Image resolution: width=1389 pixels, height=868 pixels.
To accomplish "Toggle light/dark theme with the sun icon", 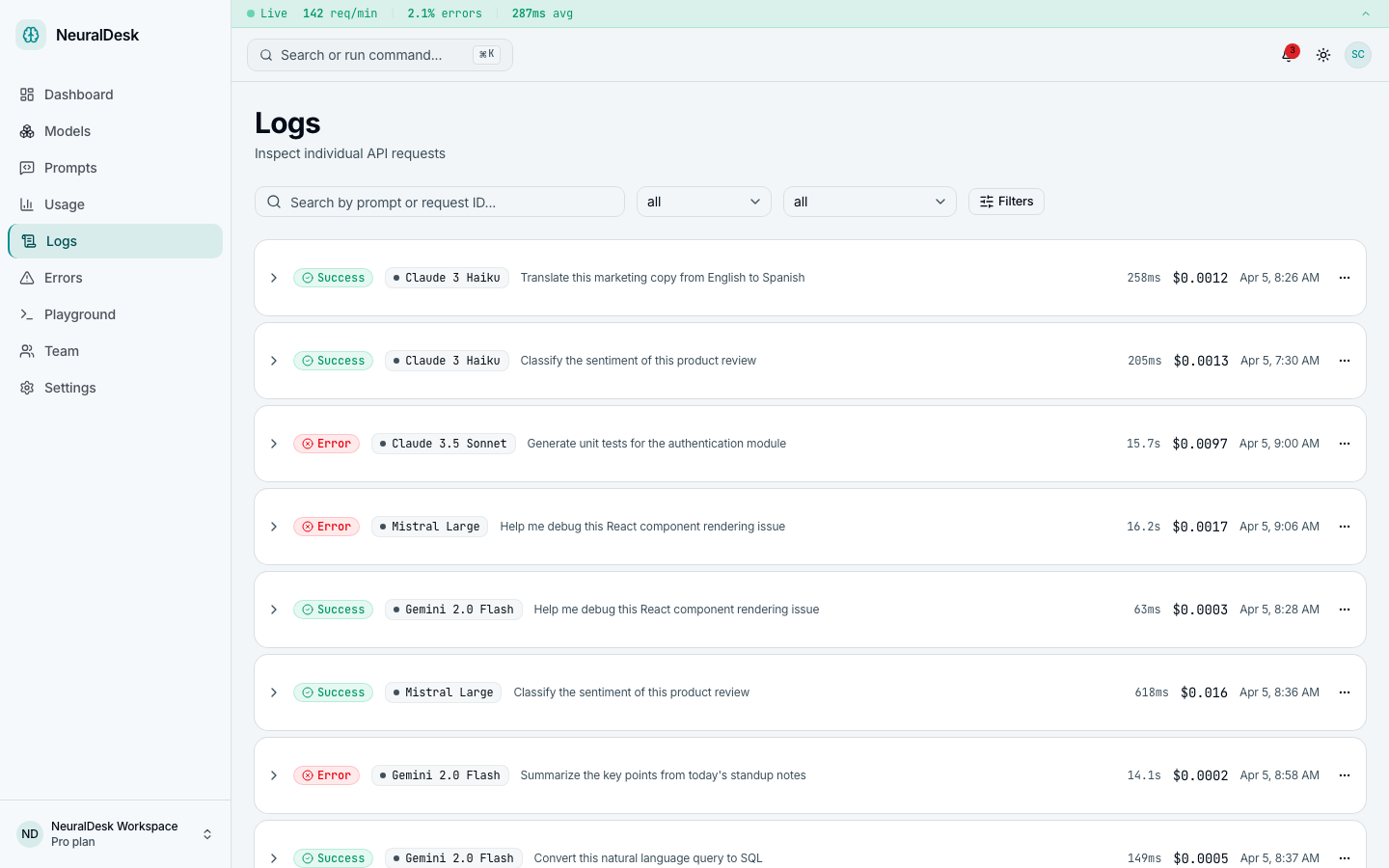I will [x=1322, y=55].
